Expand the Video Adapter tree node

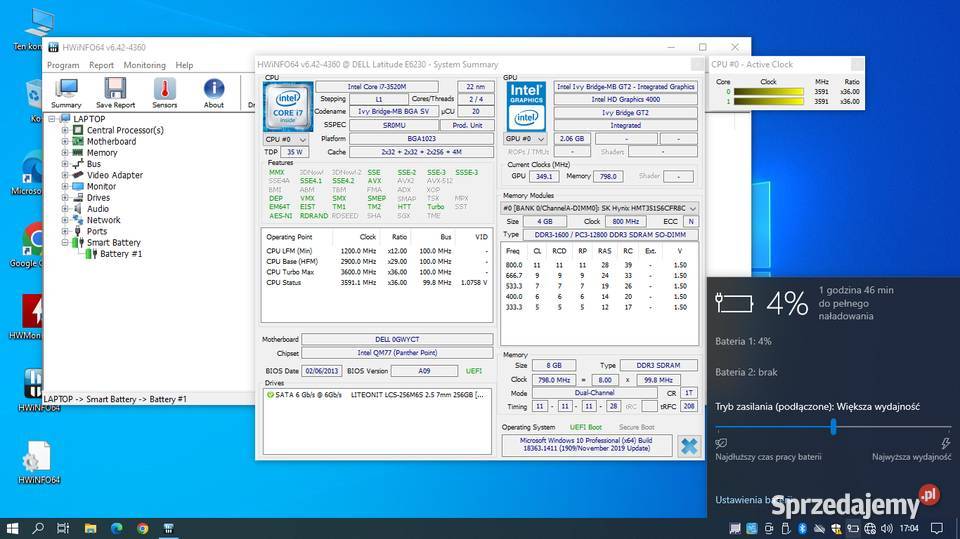[x=65, y=175]
